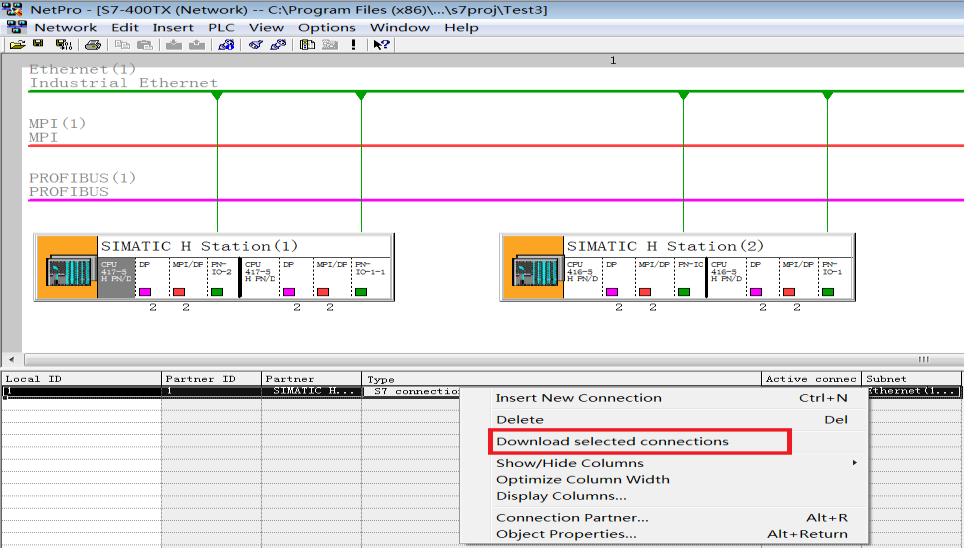The image size is (964, 548).
Task: Click the Paste toolbar icon
Action: coord(144,44)
